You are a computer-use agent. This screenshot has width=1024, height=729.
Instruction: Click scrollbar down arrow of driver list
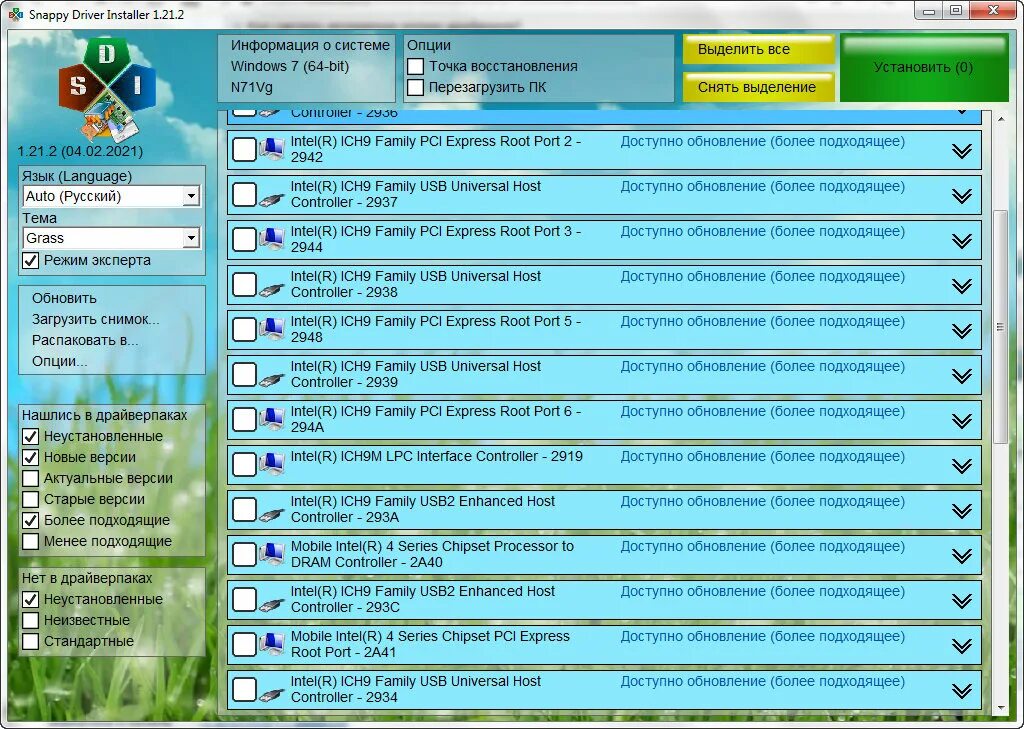pyautogui.click(x=1001, y=709)
